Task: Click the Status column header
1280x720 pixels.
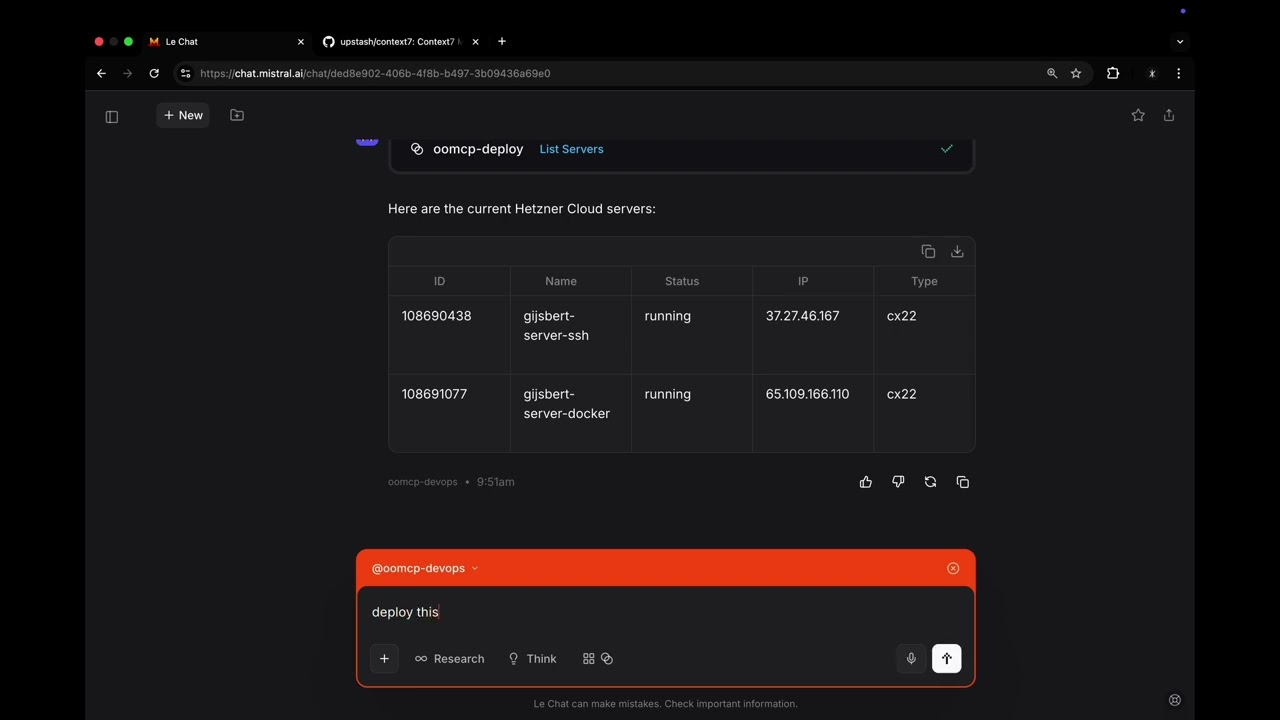Action: coord(682,281)
